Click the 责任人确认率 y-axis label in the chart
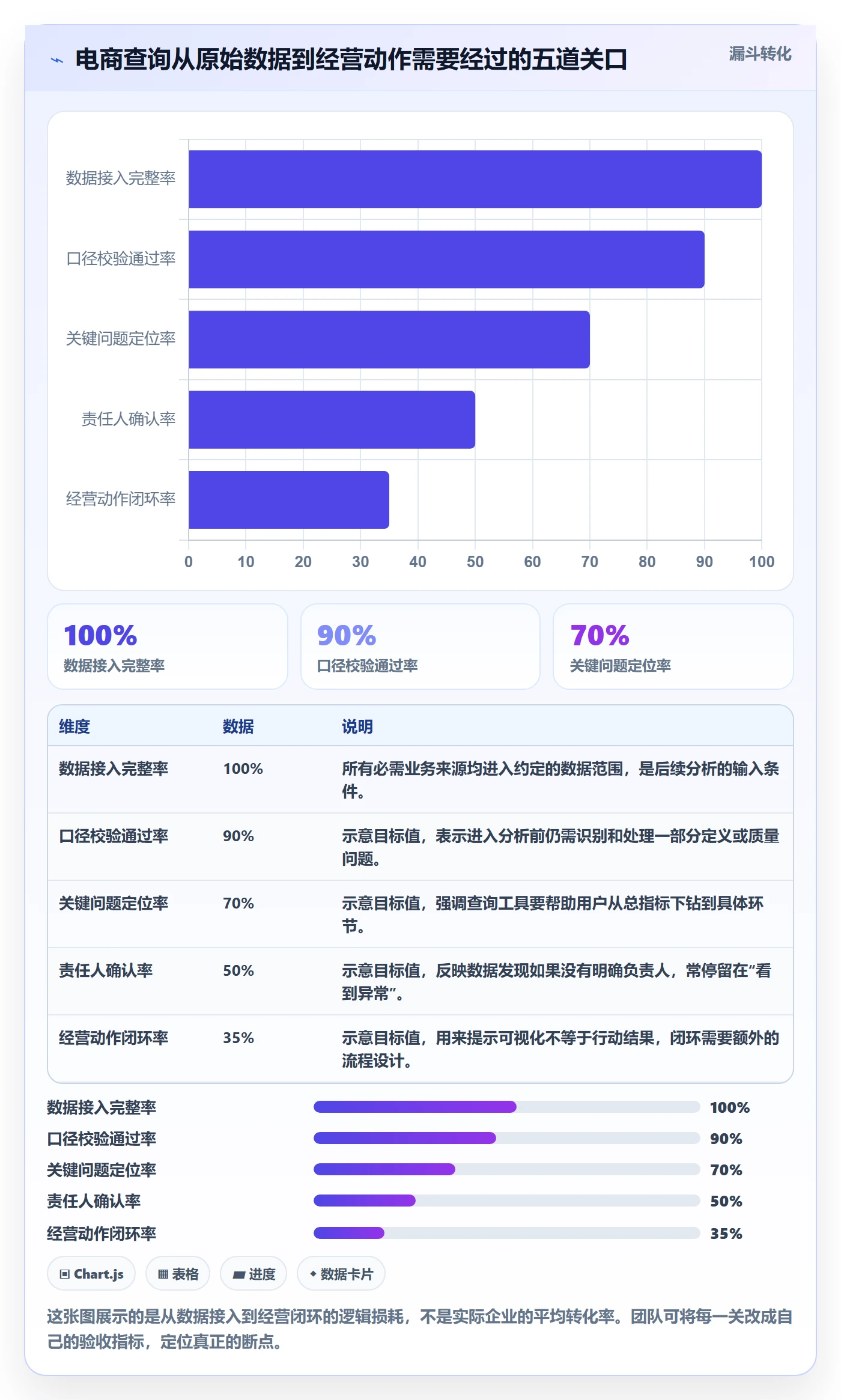The image size is (841, 1400). [129, 419]
